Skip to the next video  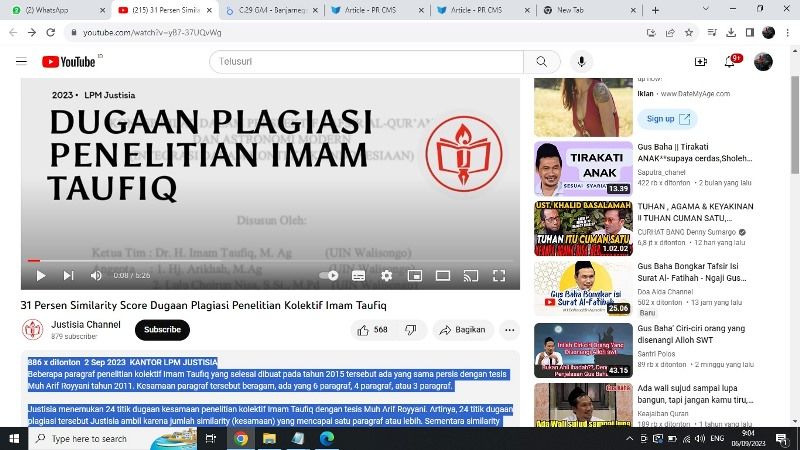click(x=68, y=276)
